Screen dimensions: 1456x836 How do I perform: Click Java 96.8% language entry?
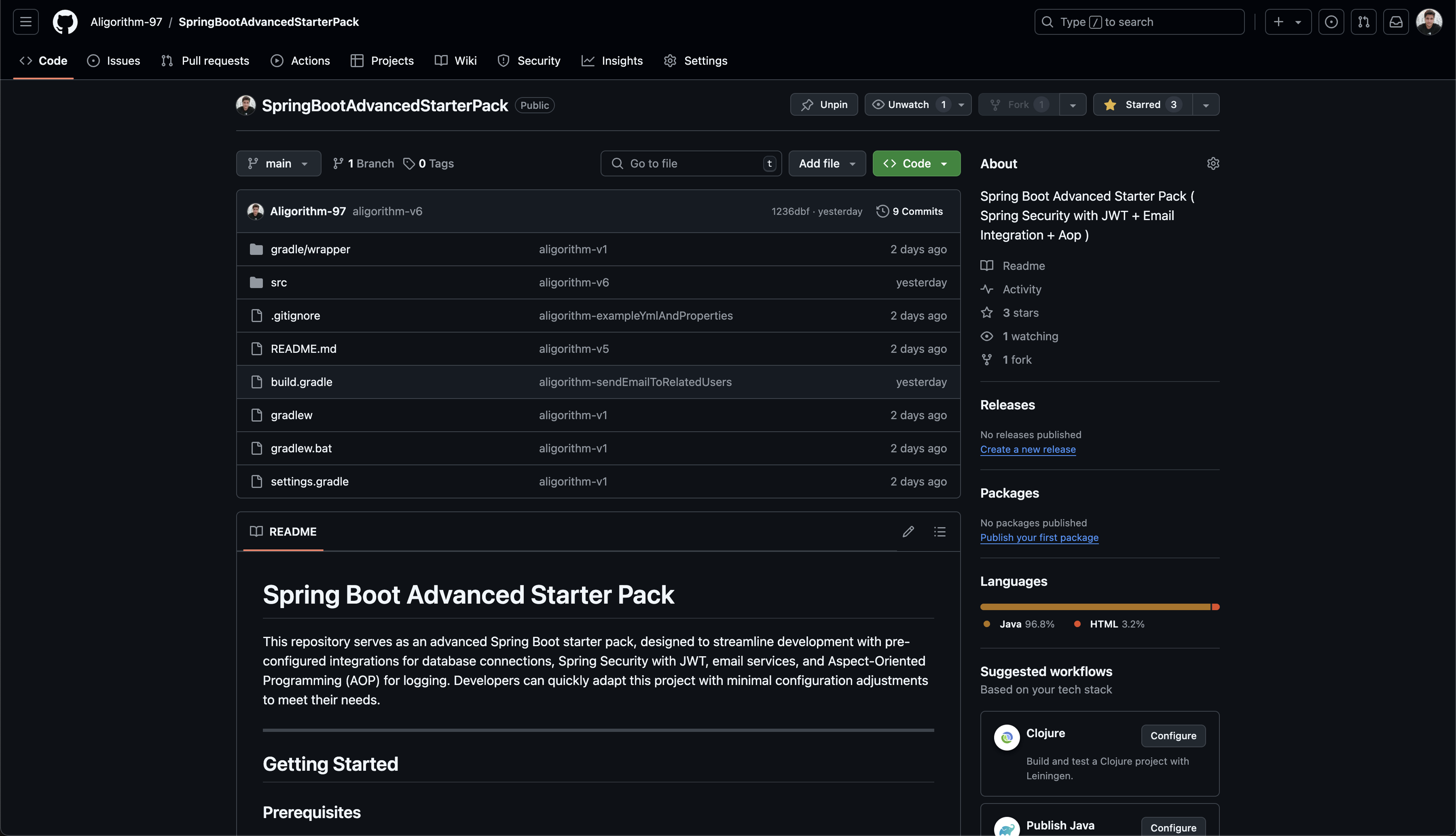[x=1019, y=624]
